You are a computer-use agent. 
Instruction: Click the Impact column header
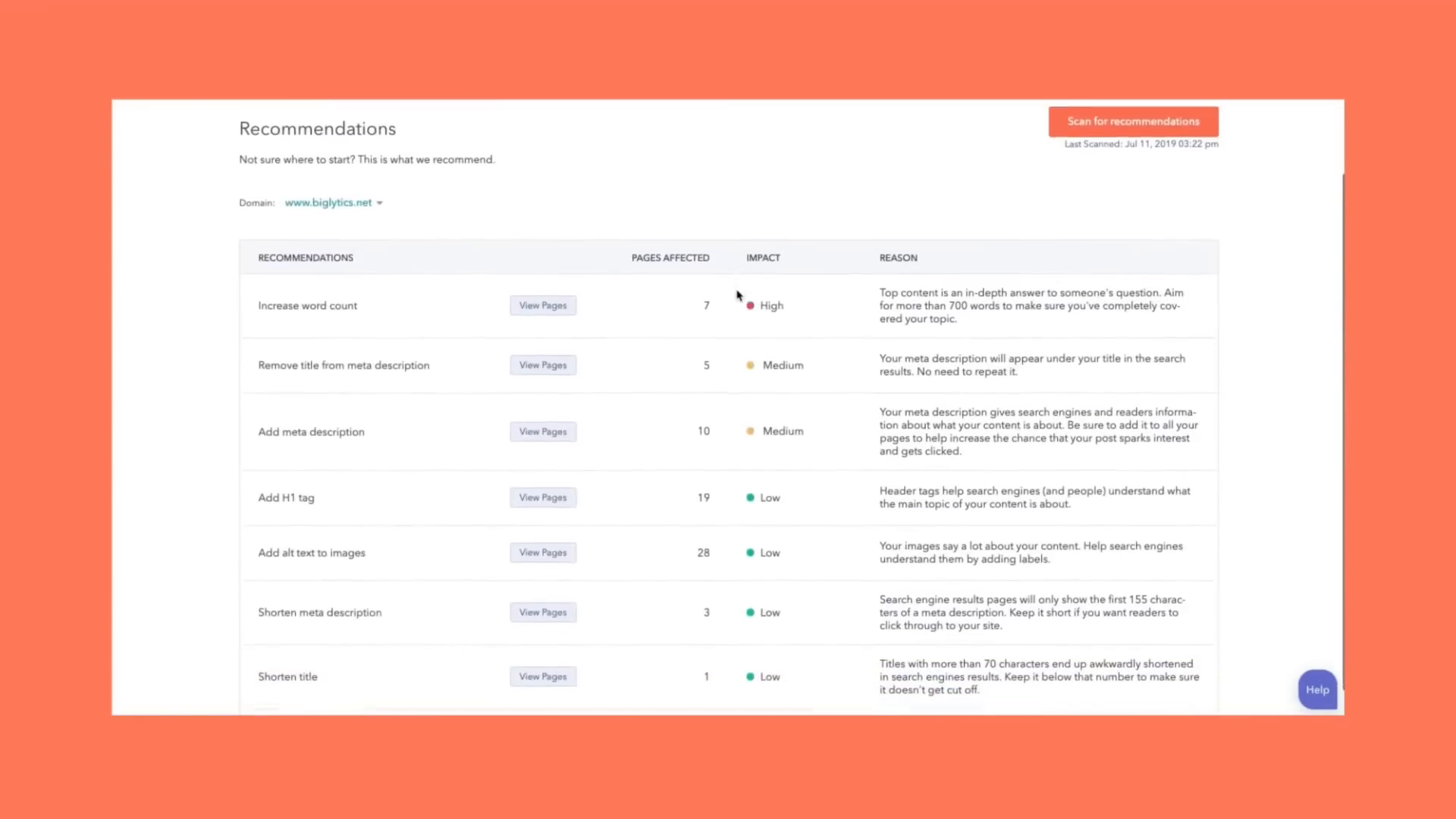763,258
